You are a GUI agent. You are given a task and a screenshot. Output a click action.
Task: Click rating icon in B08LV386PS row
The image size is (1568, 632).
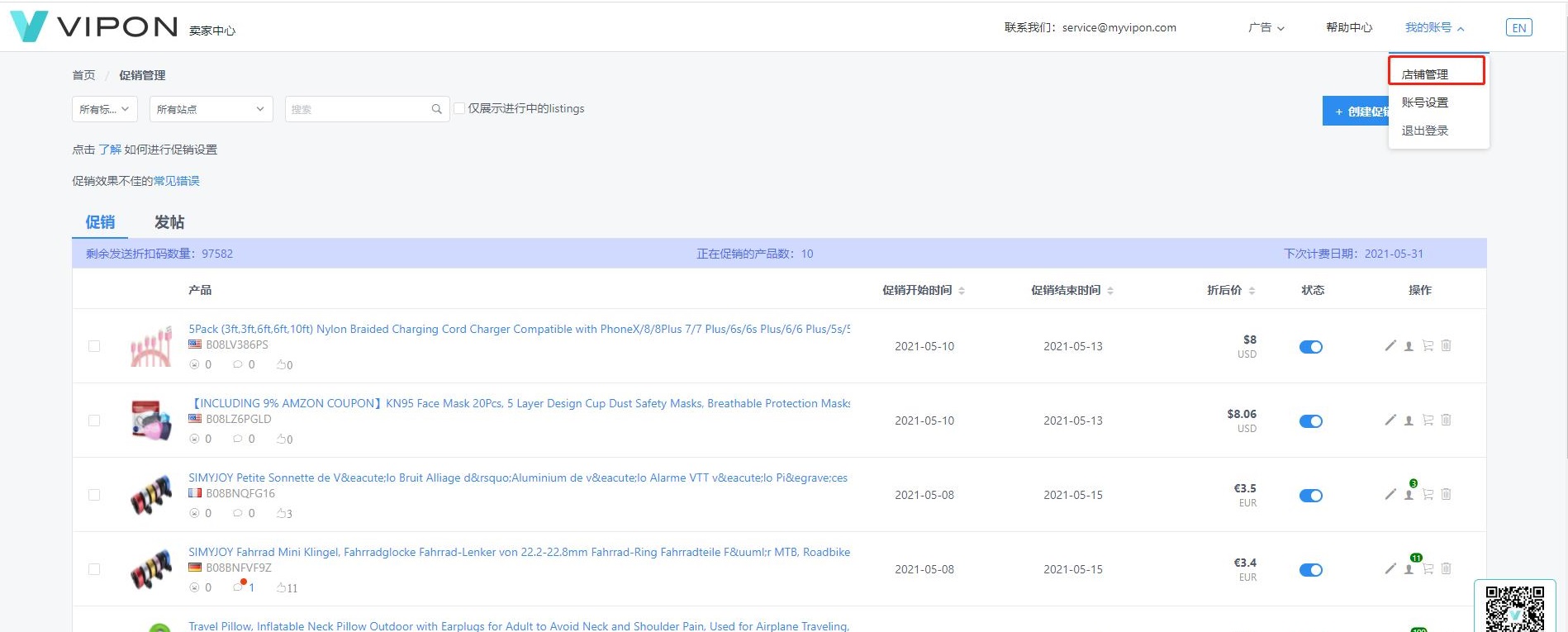195,364
